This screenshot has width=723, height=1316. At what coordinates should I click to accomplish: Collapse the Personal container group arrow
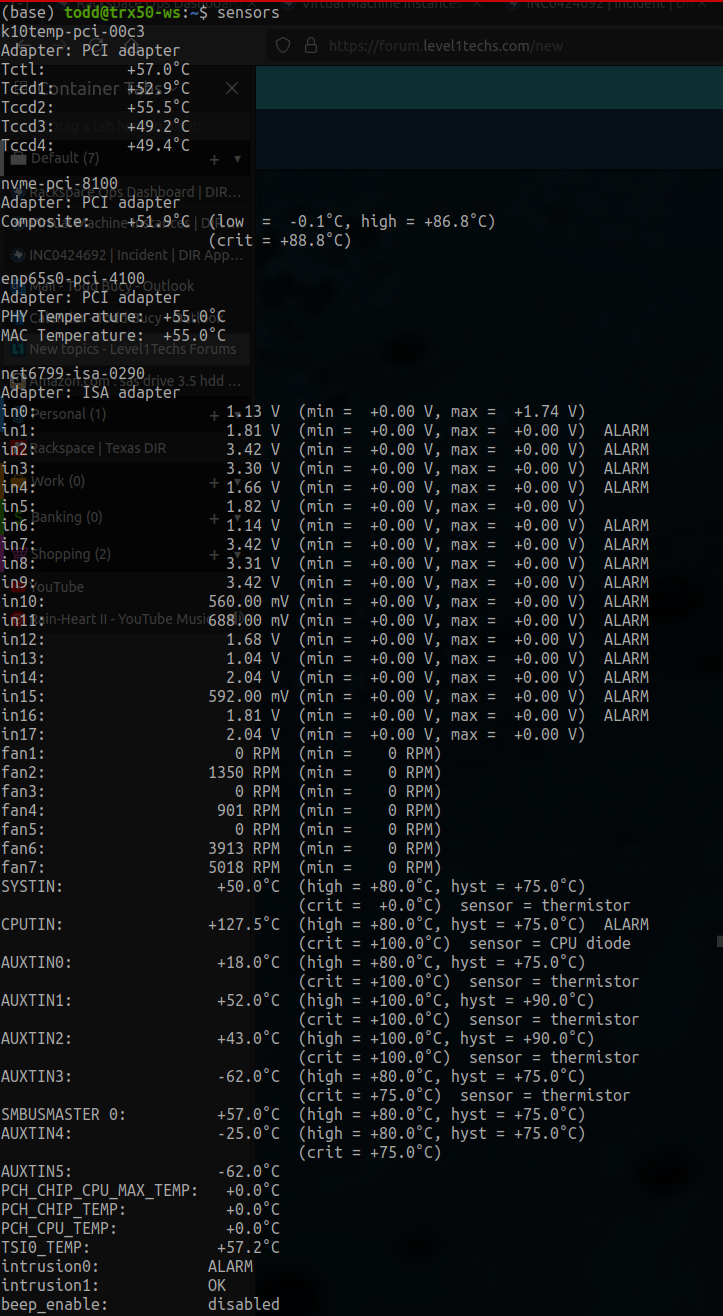pyautogui.click(x=237, y=415)
